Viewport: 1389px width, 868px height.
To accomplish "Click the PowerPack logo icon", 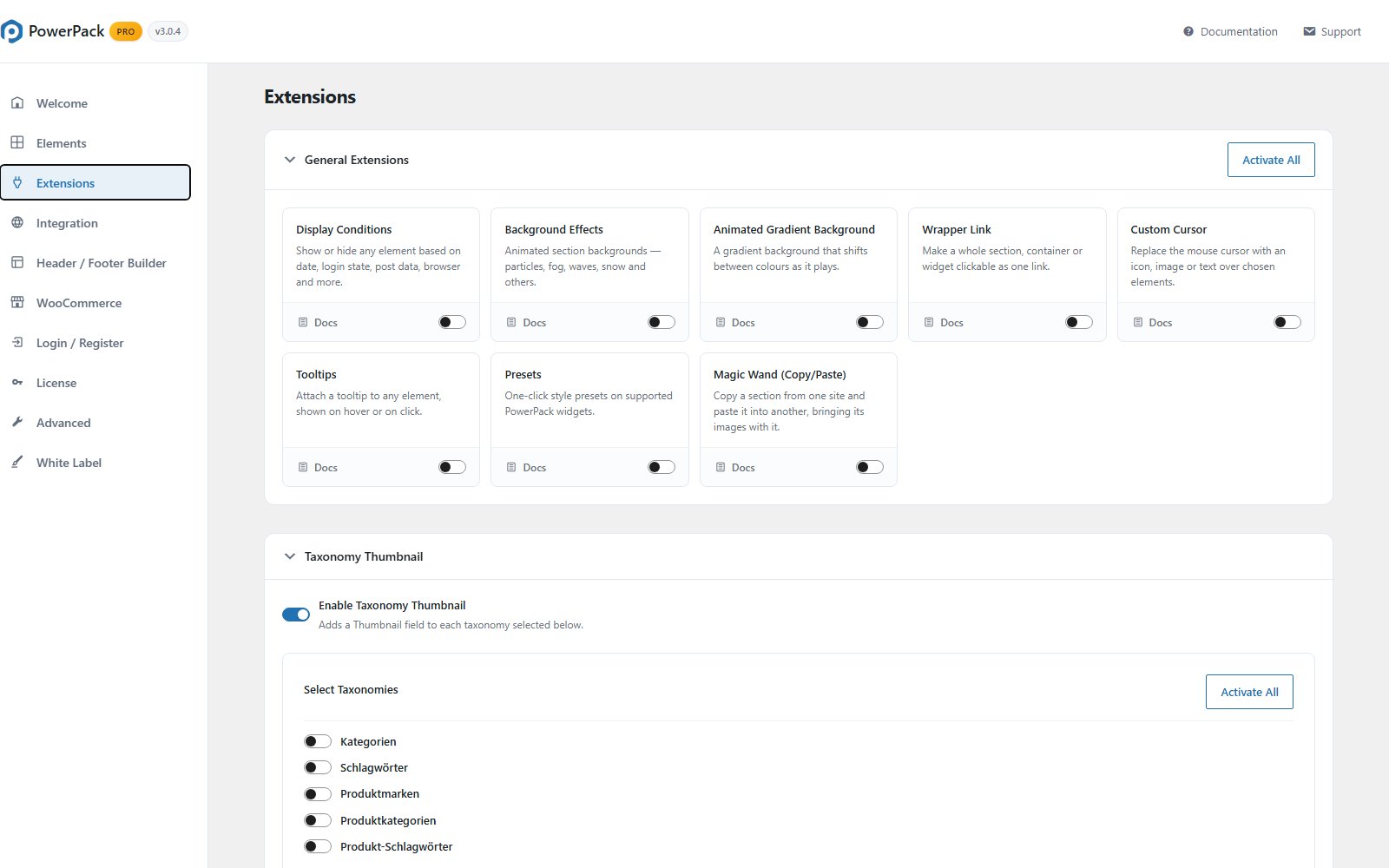I will point(11,32).
